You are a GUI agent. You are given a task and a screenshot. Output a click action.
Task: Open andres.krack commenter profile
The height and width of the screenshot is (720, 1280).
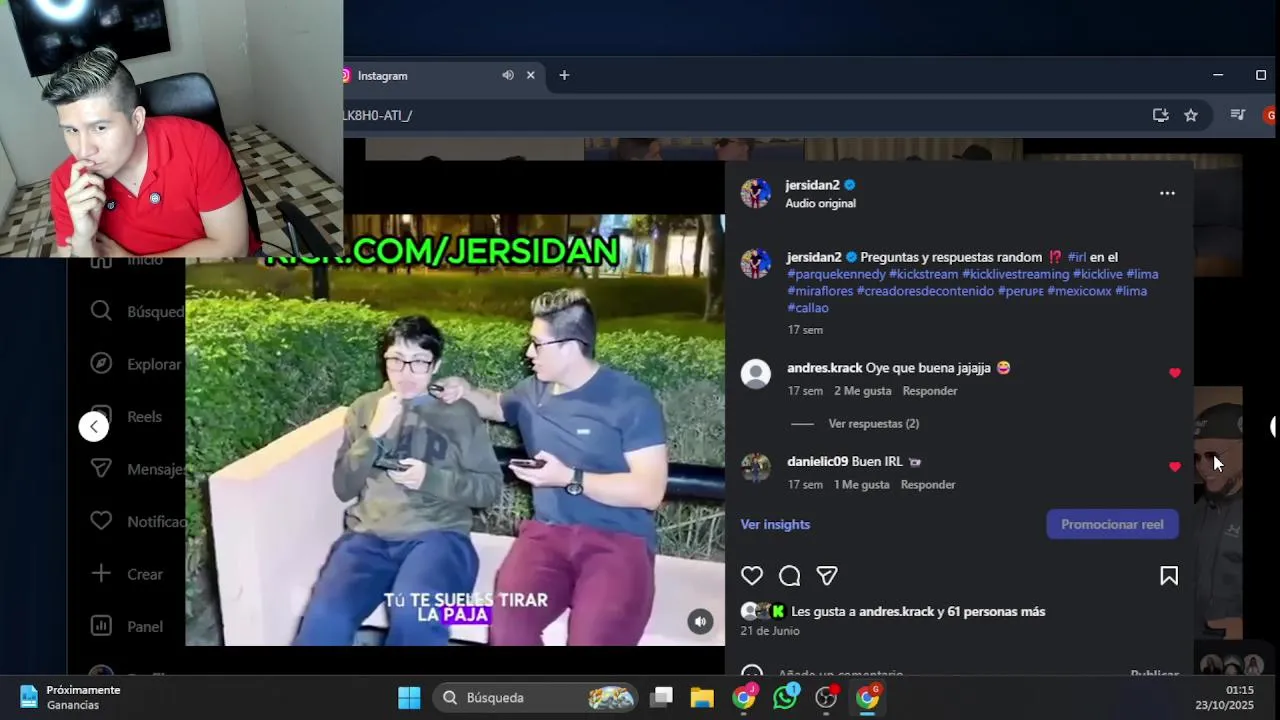click(x=824, y=368)
